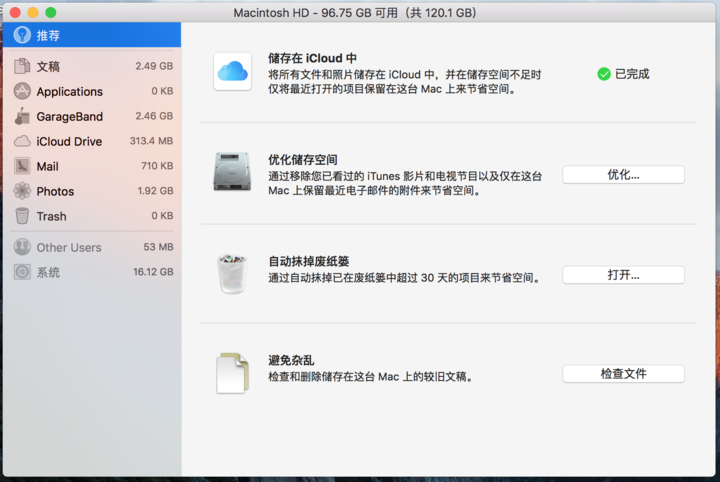Select the Other Users sidebar item
Image resolution: width=720 pixels, height=482 pixels.
point(92,247)
